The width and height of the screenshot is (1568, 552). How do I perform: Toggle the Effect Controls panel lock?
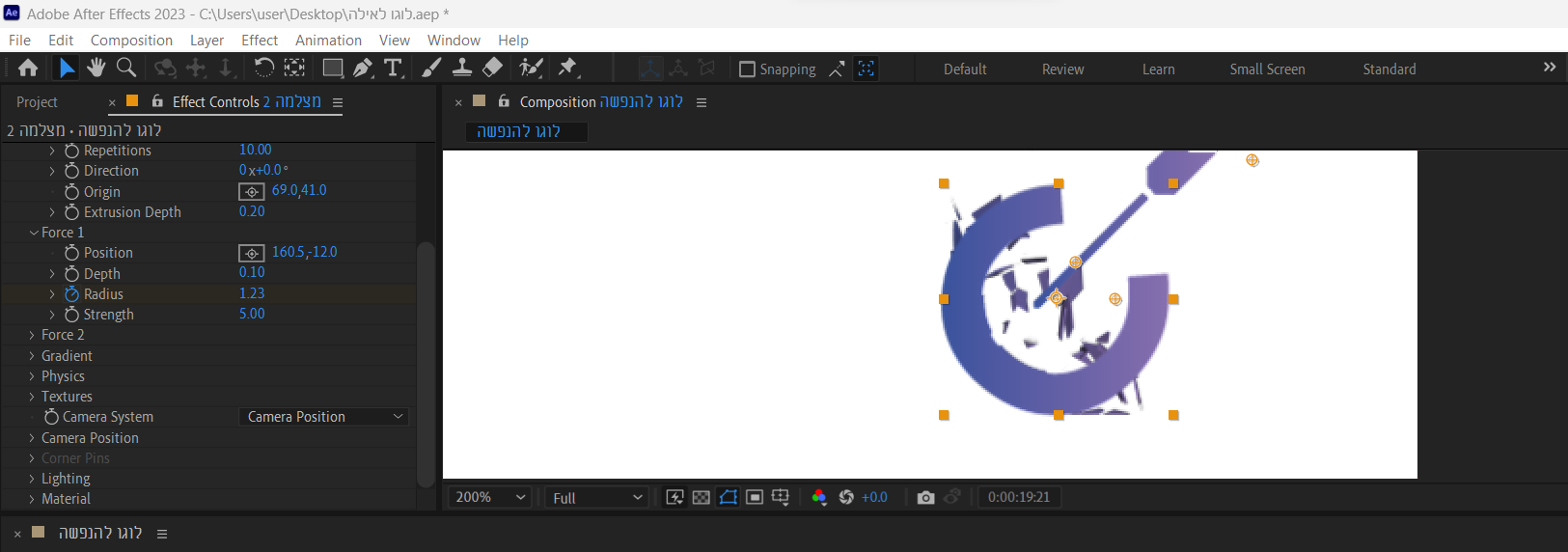157,100
